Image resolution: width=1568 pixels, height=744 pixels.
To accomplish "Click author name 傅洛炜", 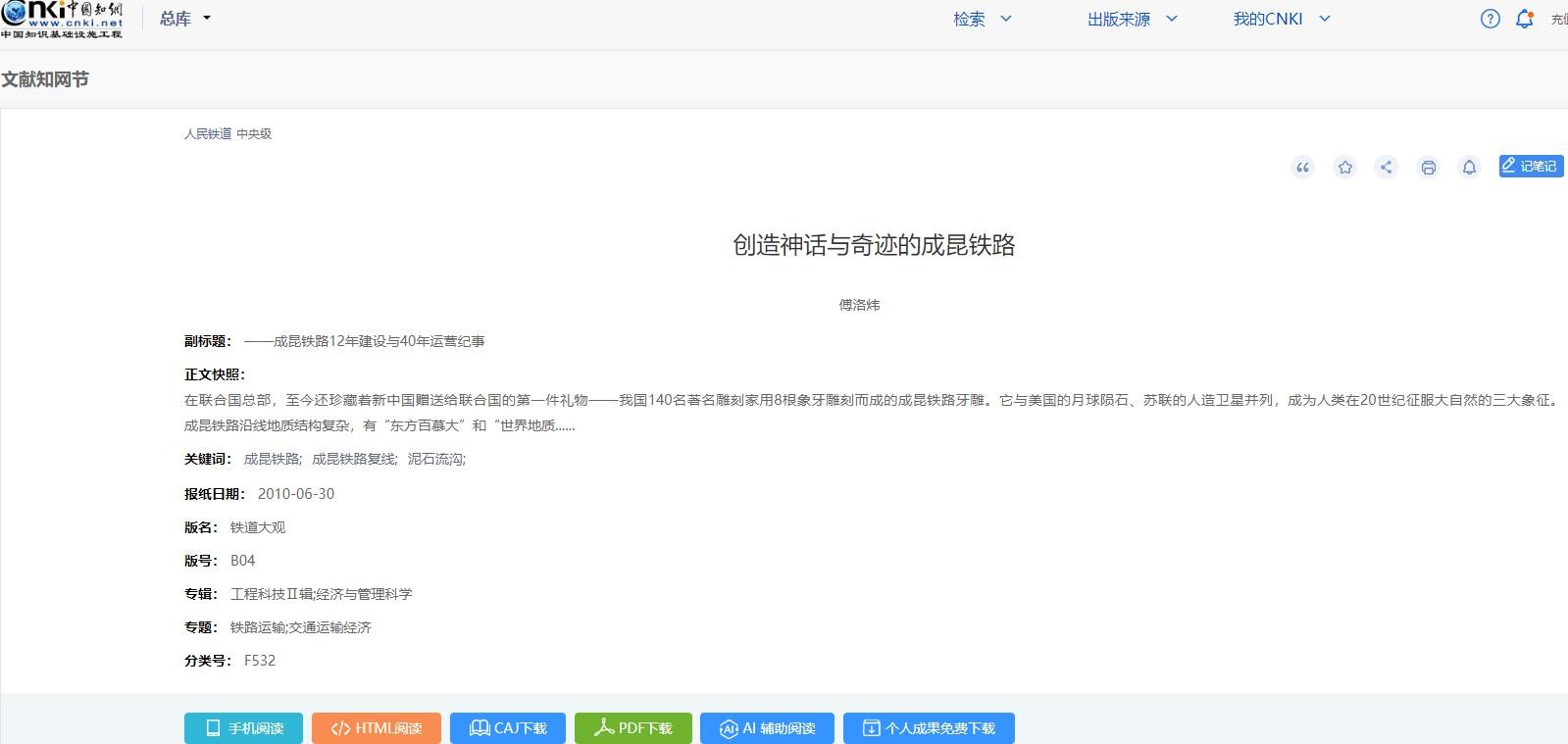I will coord(859,305).
